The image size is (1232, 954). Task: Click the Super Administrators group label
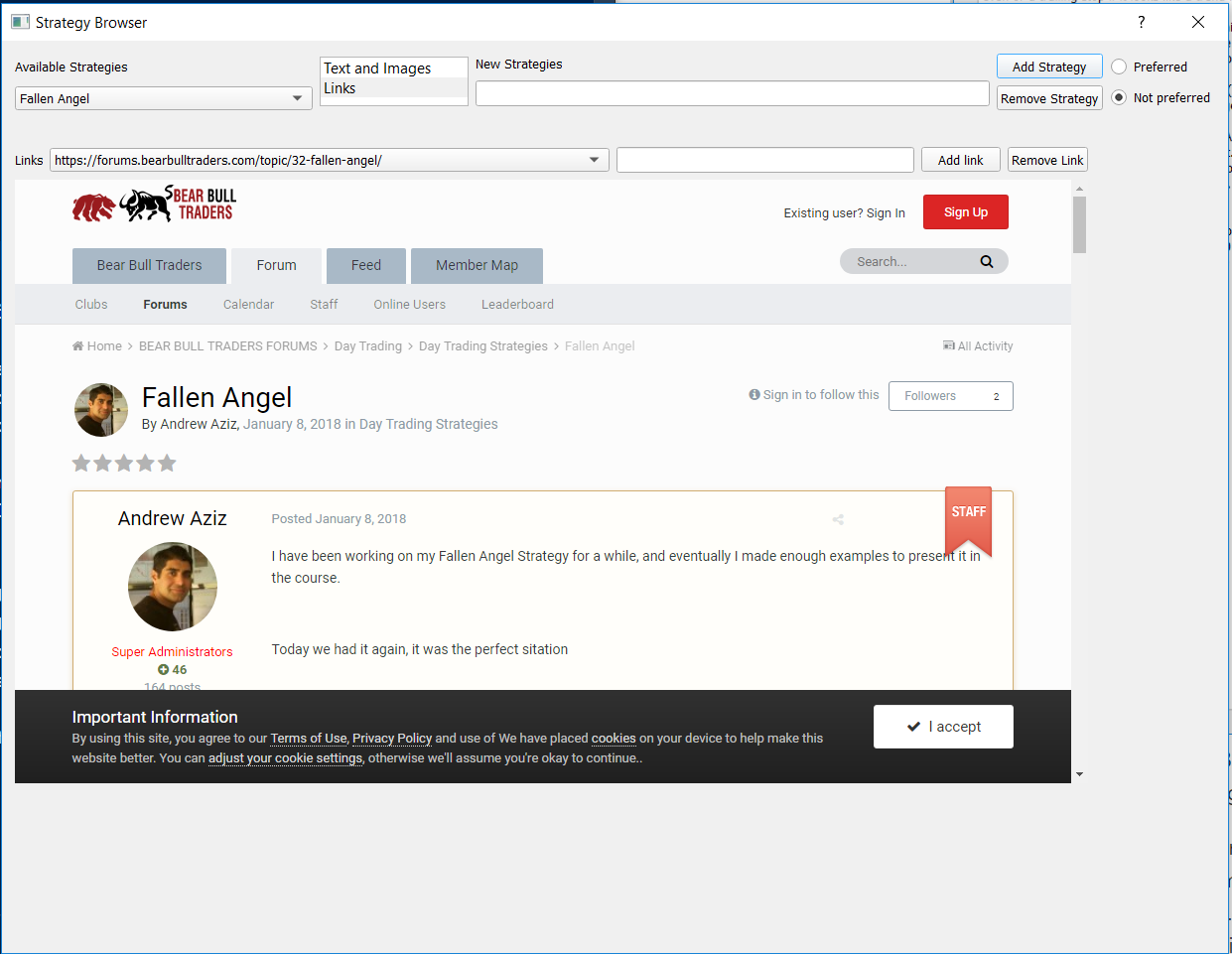point(172,651)
